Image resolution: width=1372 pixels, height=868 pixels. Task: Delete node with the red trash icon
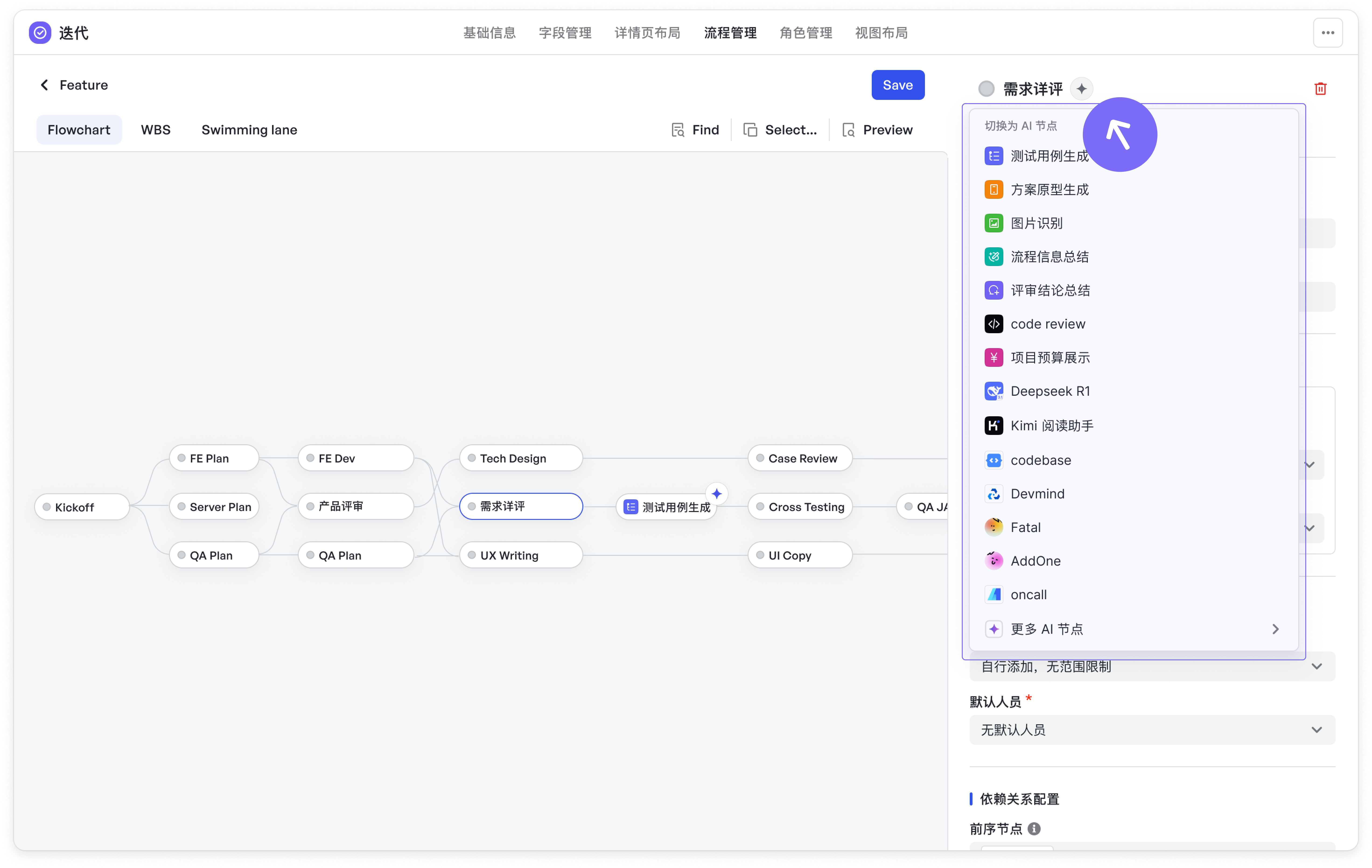[1320, 88]
